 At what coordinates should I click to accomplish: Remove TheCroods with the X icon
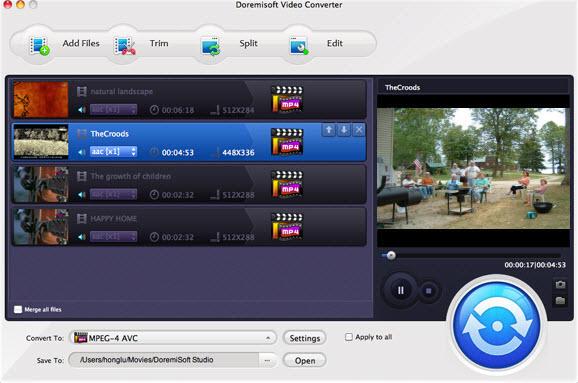tap(359, 130)
